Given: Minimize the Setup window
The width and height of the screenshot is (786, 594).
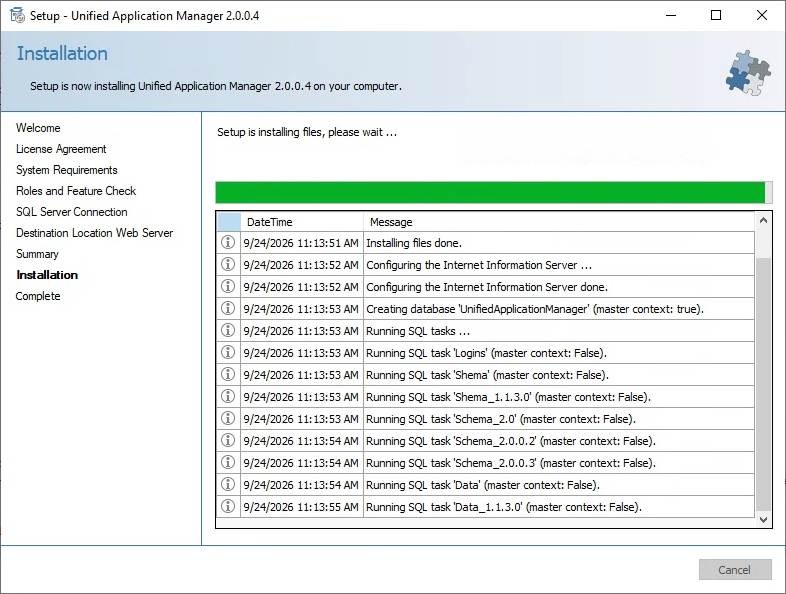Looking at the screenshot, I should [671, 16].
